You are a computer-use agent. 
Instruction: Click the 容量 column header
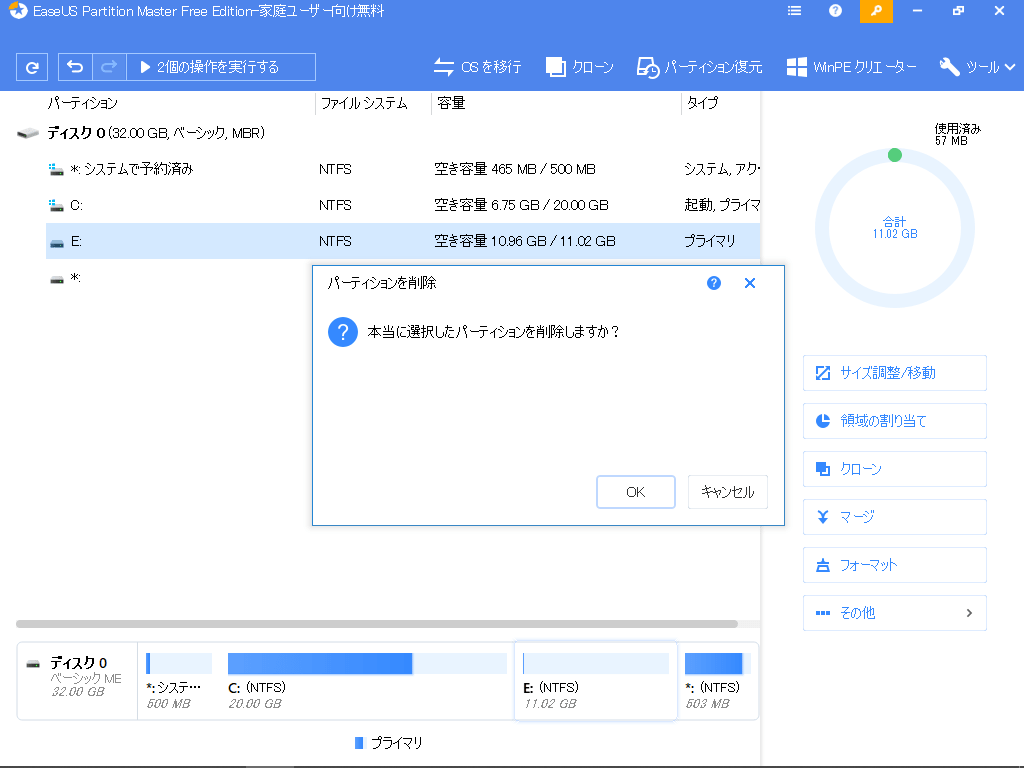point(451,103)
